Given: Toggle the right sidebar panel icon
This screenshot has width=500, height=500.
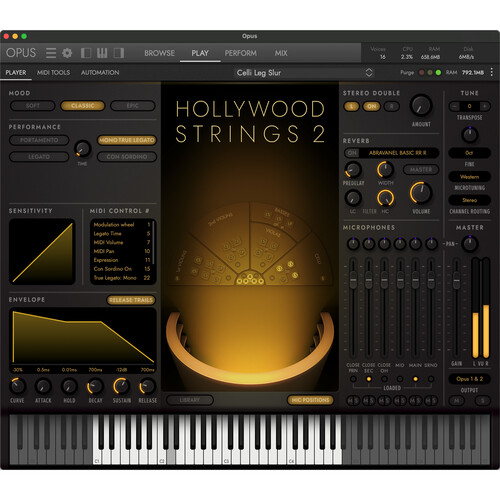Looking at the screenshot, I should pyautogui.click(x=119, y=53).
